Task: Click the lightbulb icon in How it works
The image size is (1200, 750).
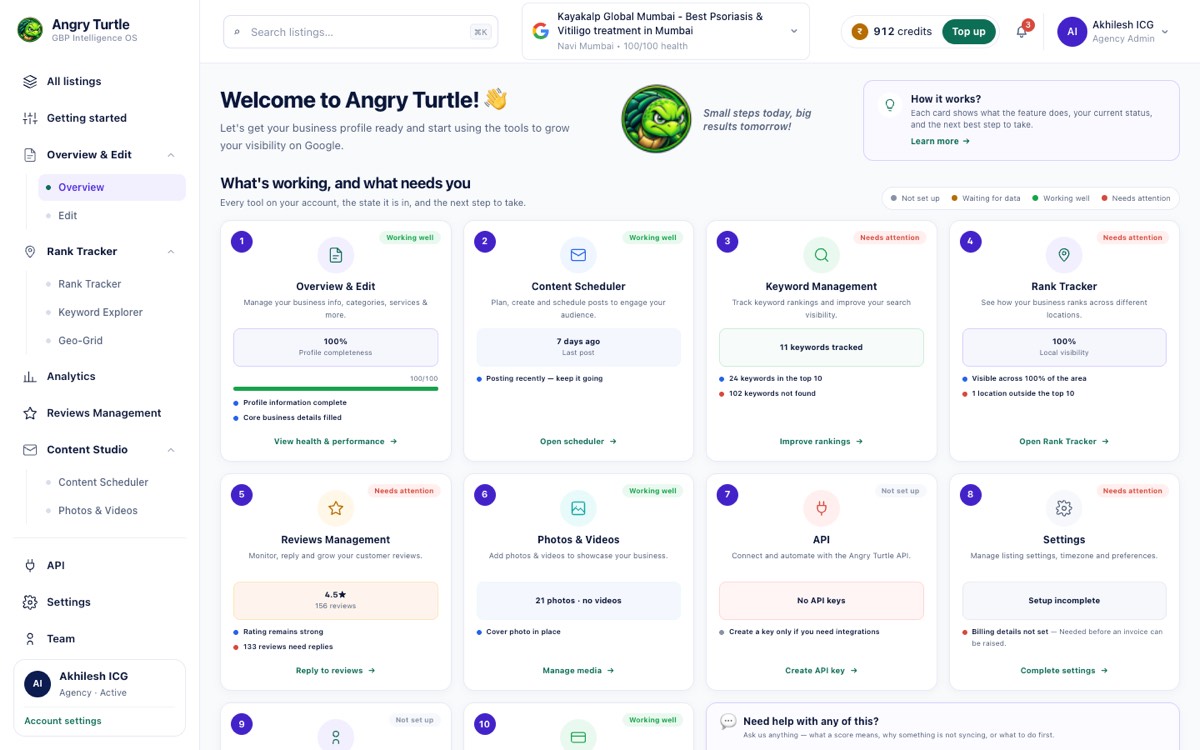Action: (890, 105)
